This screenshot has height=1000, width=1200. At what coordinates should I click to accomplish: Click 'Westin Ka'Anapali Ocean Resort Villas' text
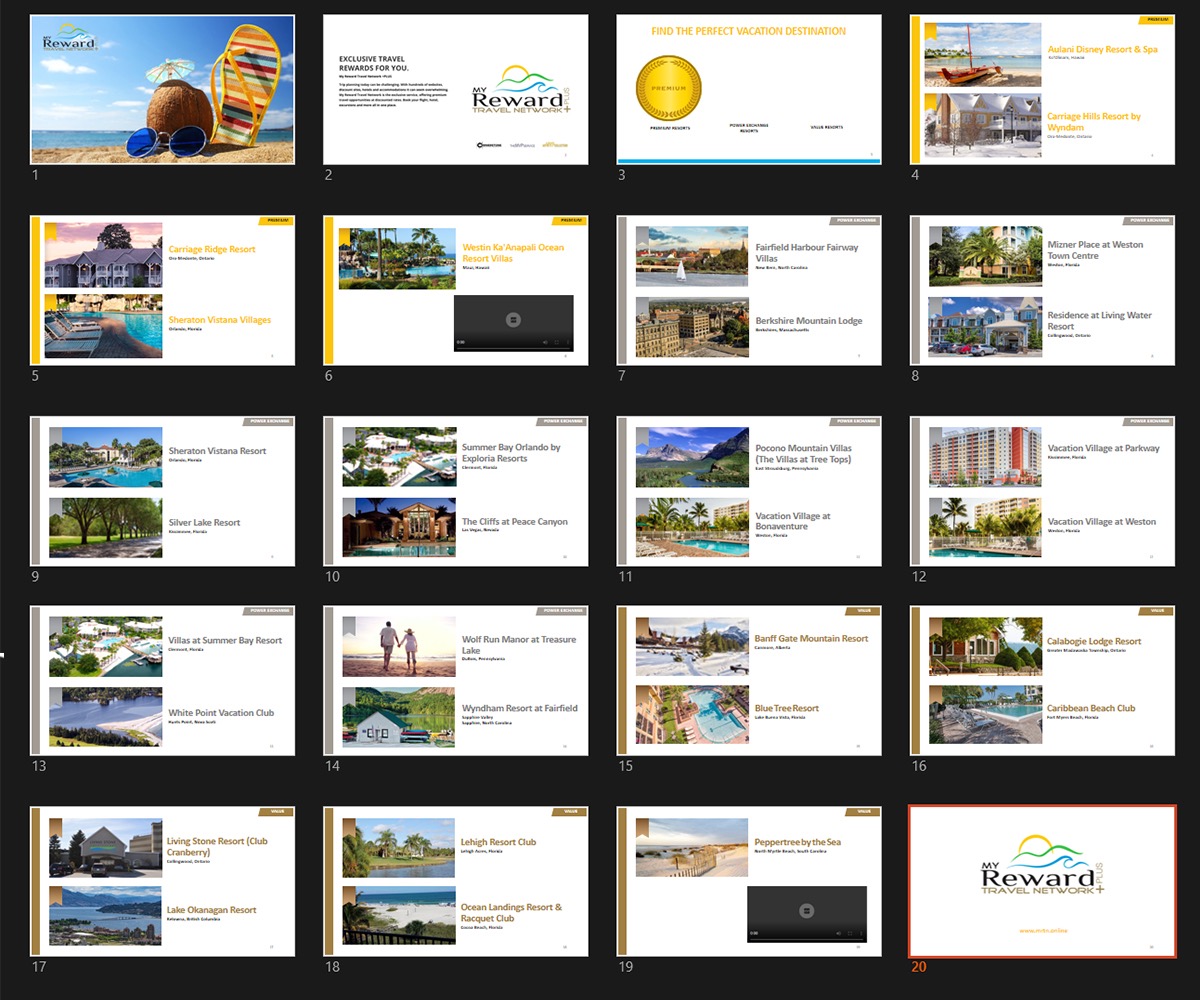click(x=513, y=252)
